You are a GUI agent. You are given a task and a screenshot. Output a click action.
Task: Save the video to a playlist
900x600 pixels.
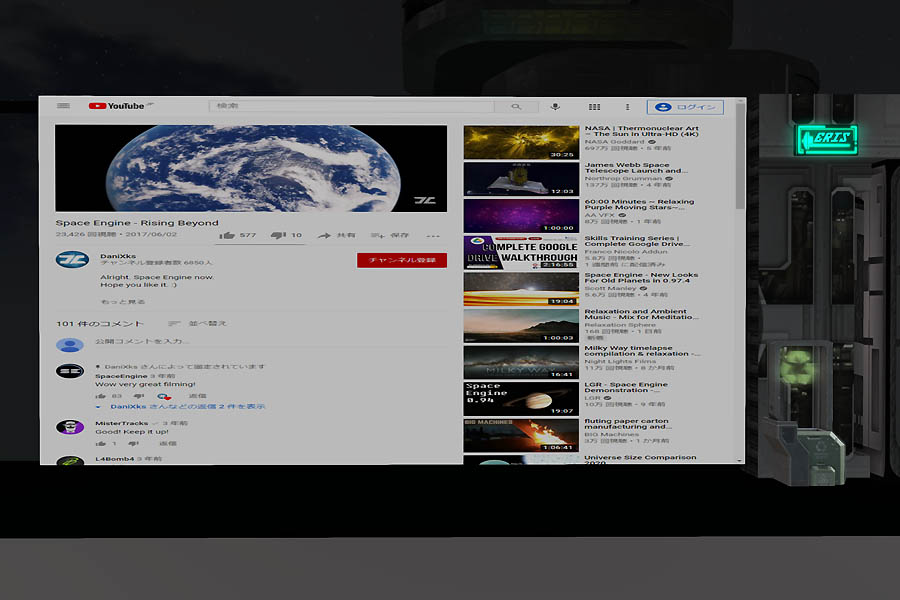coord(390,235)
